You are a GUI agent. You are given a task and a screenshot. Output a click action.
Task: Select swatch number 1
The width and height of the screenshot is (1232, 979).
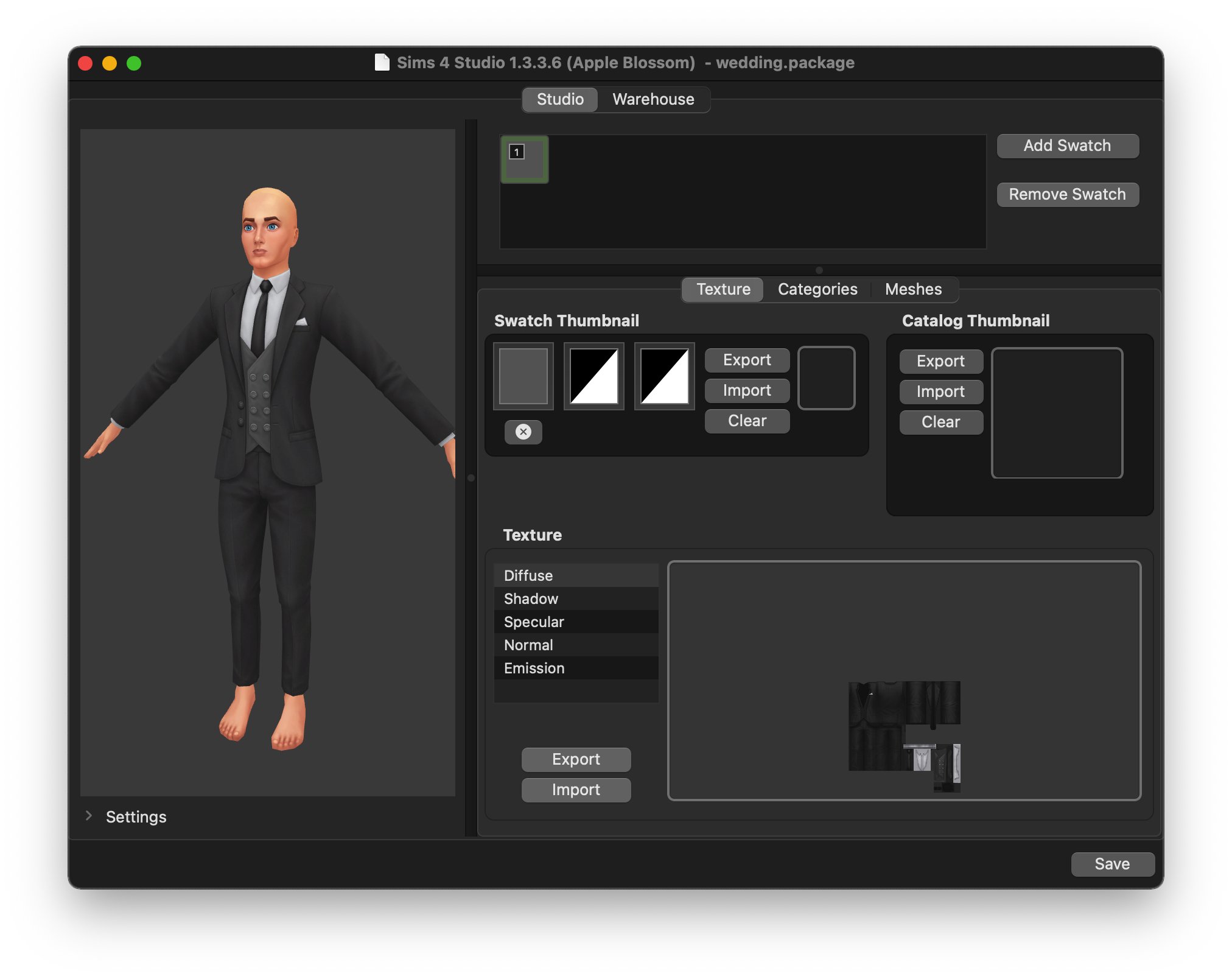tap(523, 160)
